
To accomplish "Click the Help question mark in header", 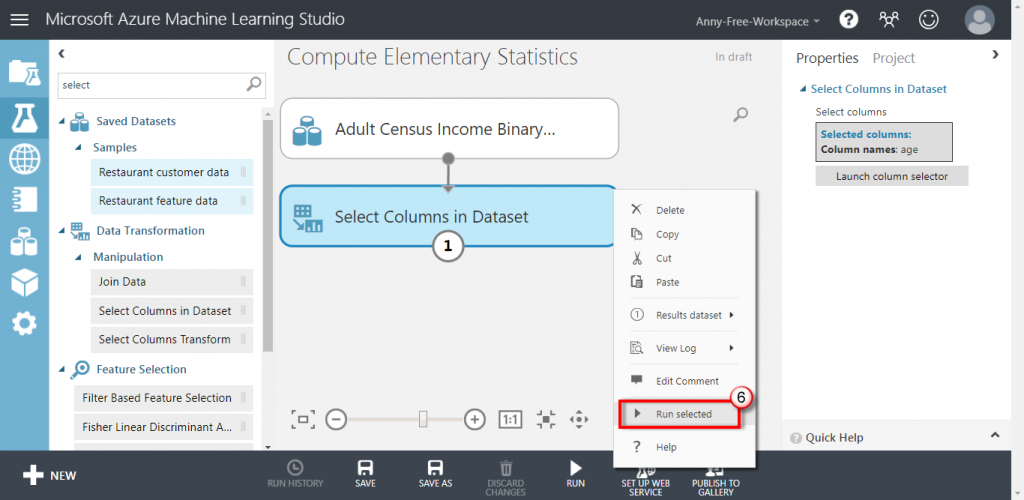I will 848,20.
